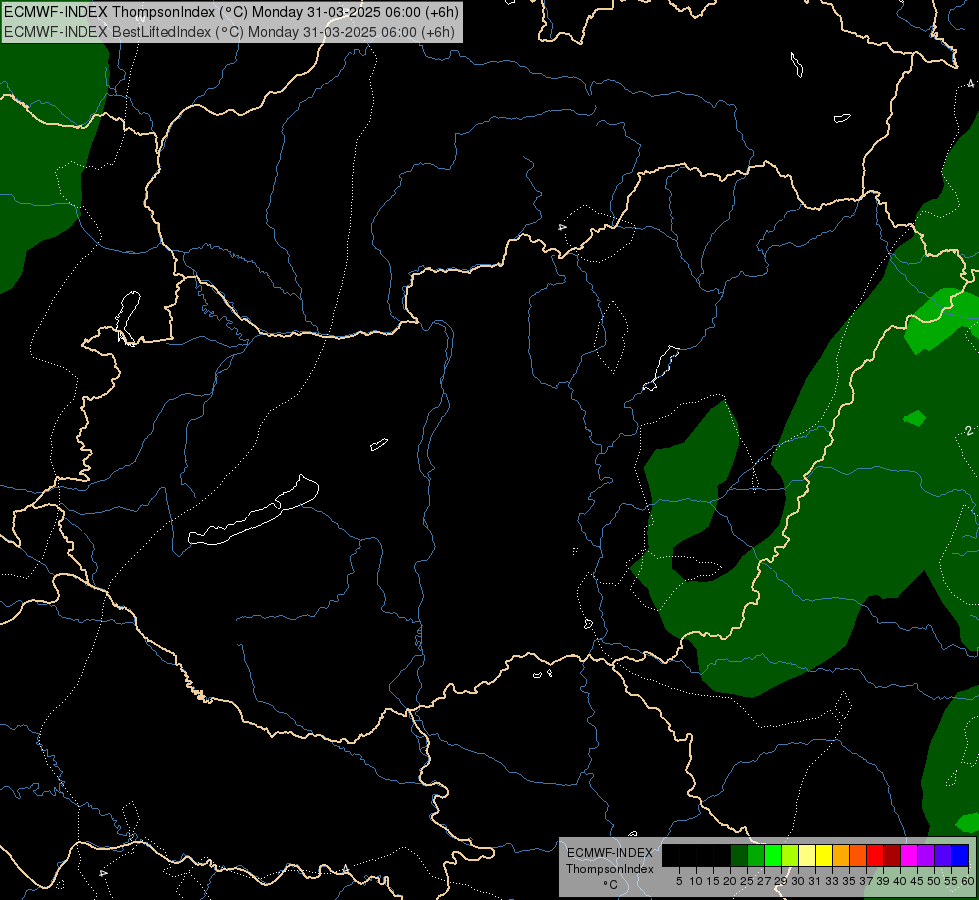Select the pale yellow legend swatch (30-31)
The width and height of the screenshot is (979, 900).
click(807, 856)
